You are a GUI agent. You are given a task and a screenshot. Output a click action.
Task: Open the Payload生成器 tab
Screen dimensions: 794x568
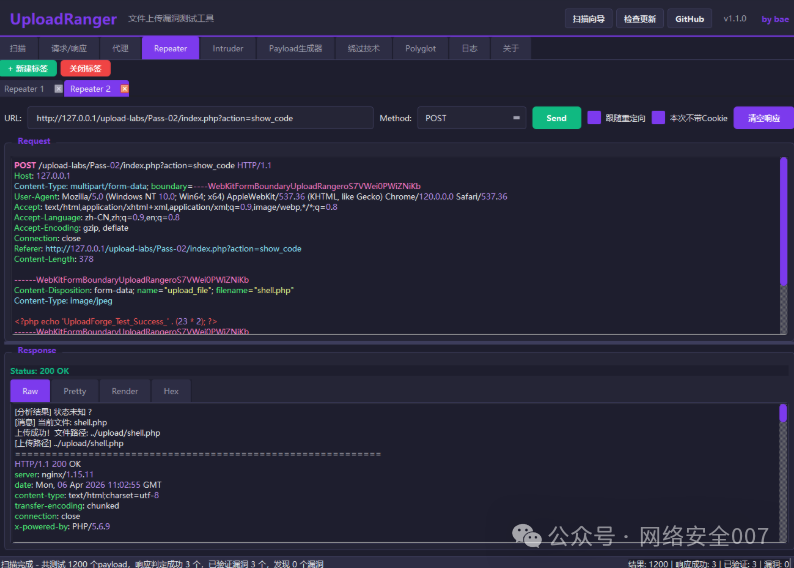pos(296,48)
